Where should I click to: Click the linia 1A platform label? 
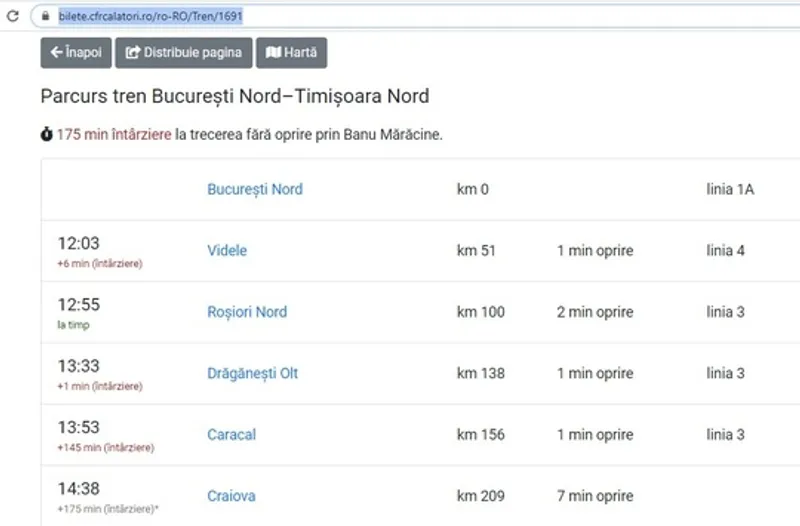[730, 189]
